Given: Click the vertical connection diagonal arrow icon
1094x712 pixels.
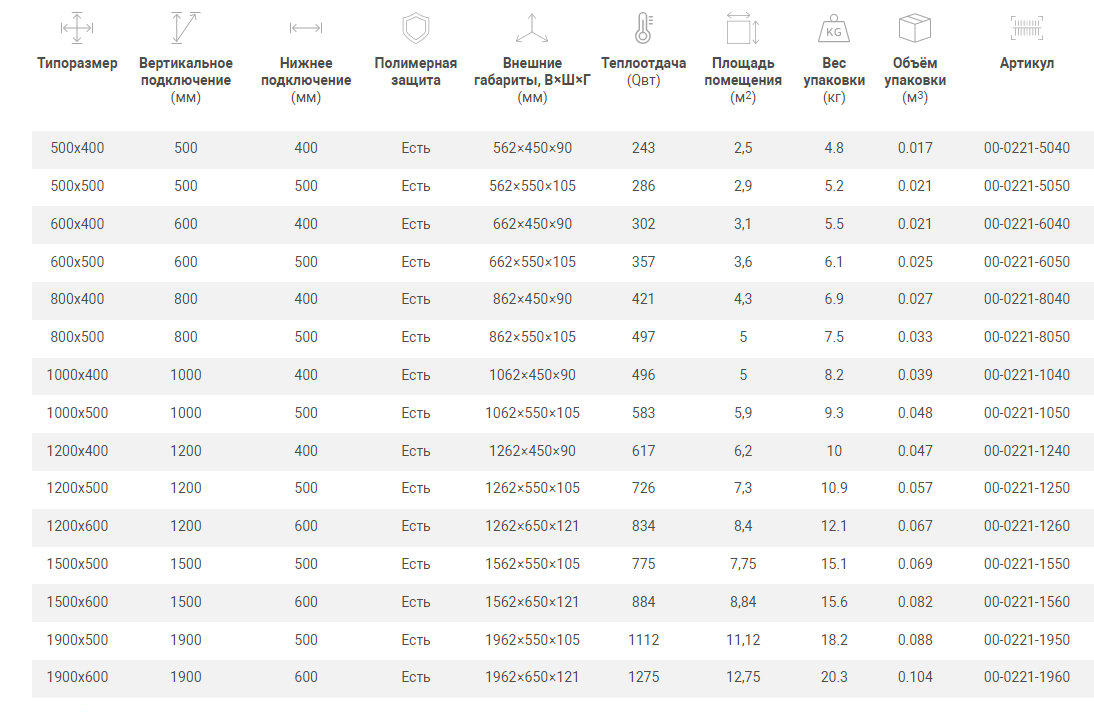Looking at the screenshot, I should 185,27.
